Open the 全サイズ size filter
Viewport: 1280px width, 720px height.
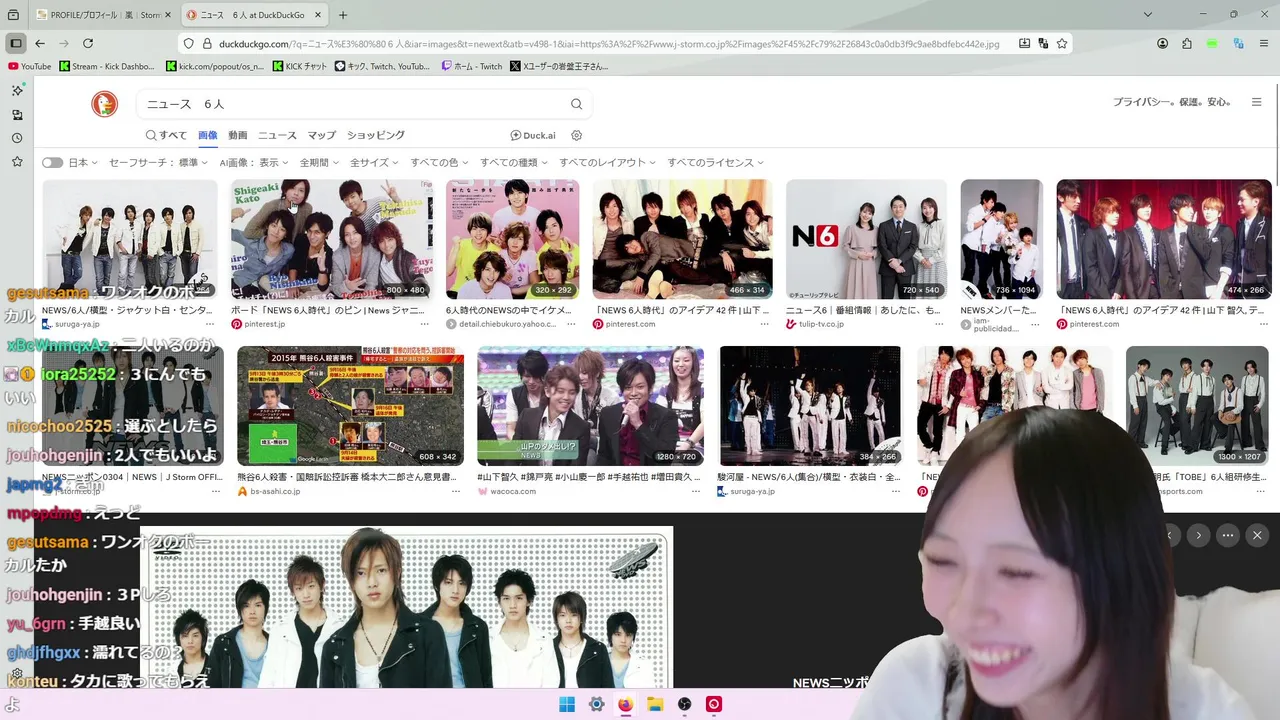click(x=374, y=162)
